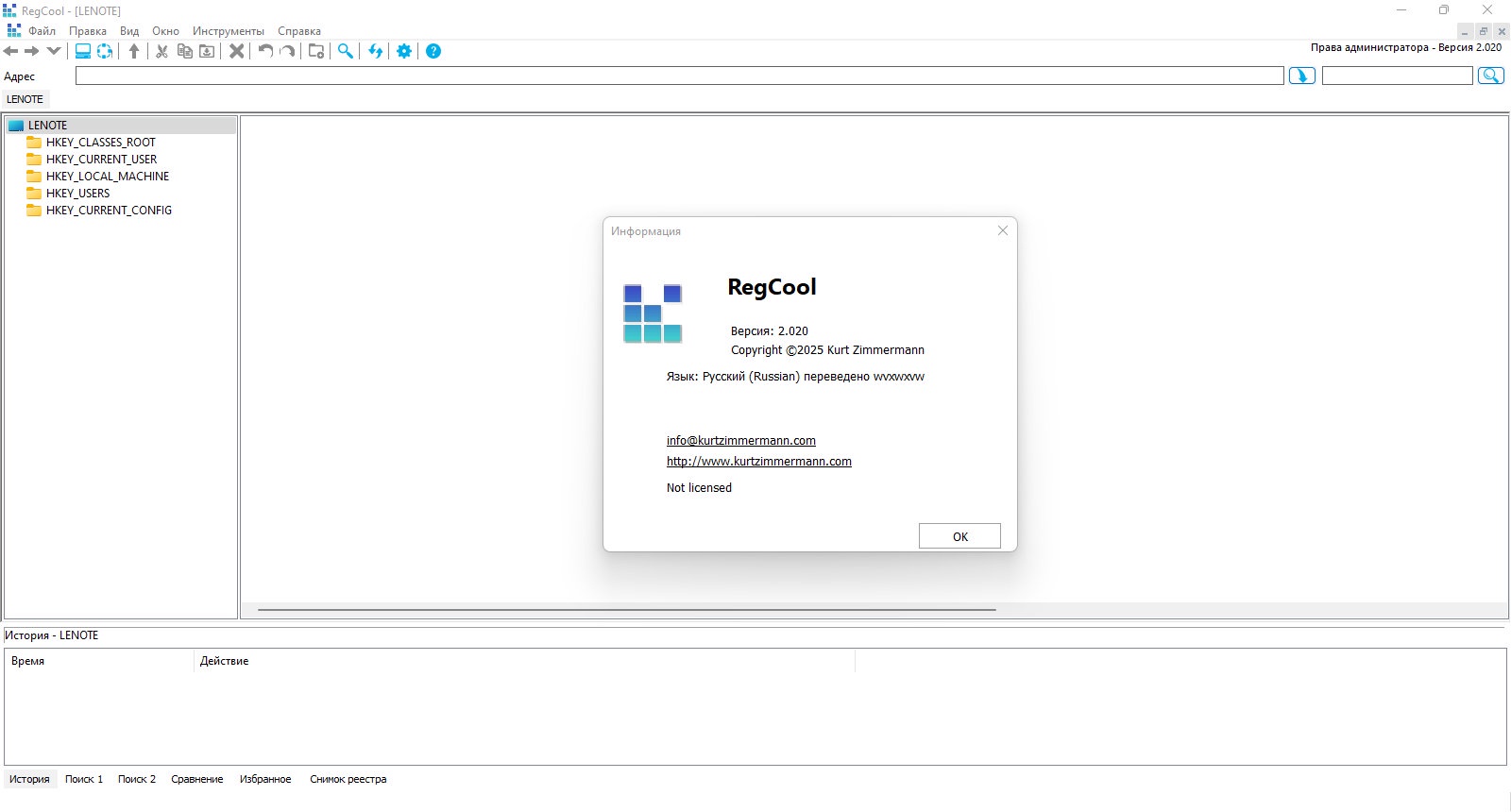Image resolution: width=1511 pixels, height=812 pixels.
Task: Click the horizontal scrollbar under the values pane
Action: pyautogui.click(x=626, y=610)
